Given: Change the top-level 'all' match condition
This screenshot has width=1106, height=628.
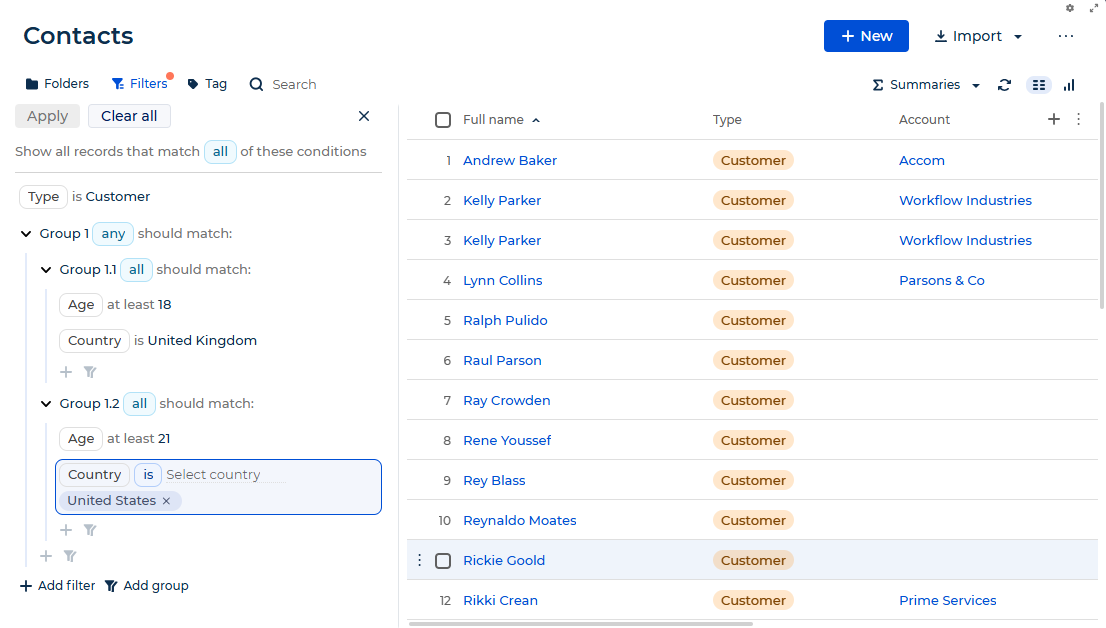Looking at the screenshot, I should coord(220,152).
